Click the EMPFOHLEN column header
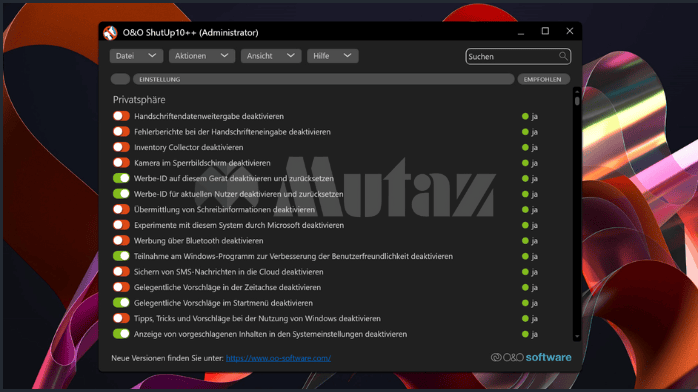Image resolution: width=698 pixels, height=392 pixels. (543, 79)
